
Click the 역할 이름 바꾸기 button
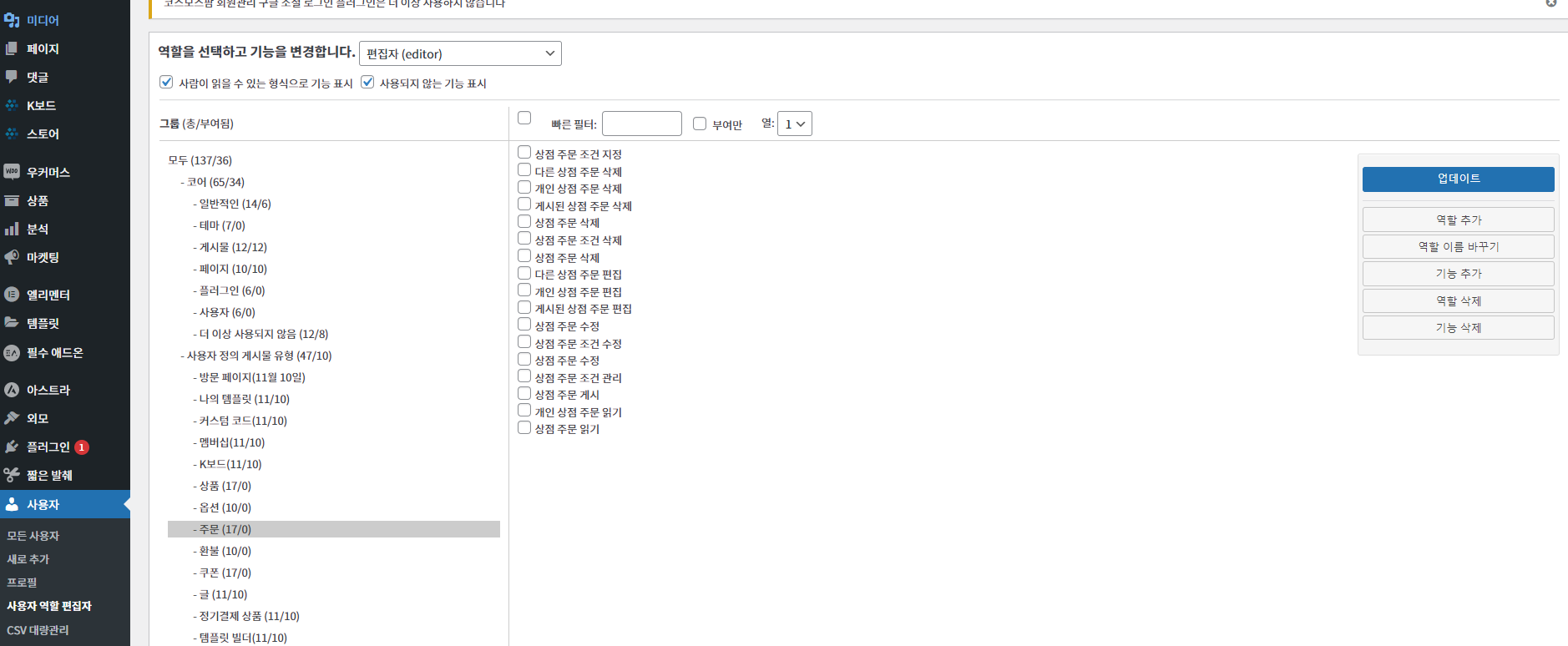pos(1458,246)
